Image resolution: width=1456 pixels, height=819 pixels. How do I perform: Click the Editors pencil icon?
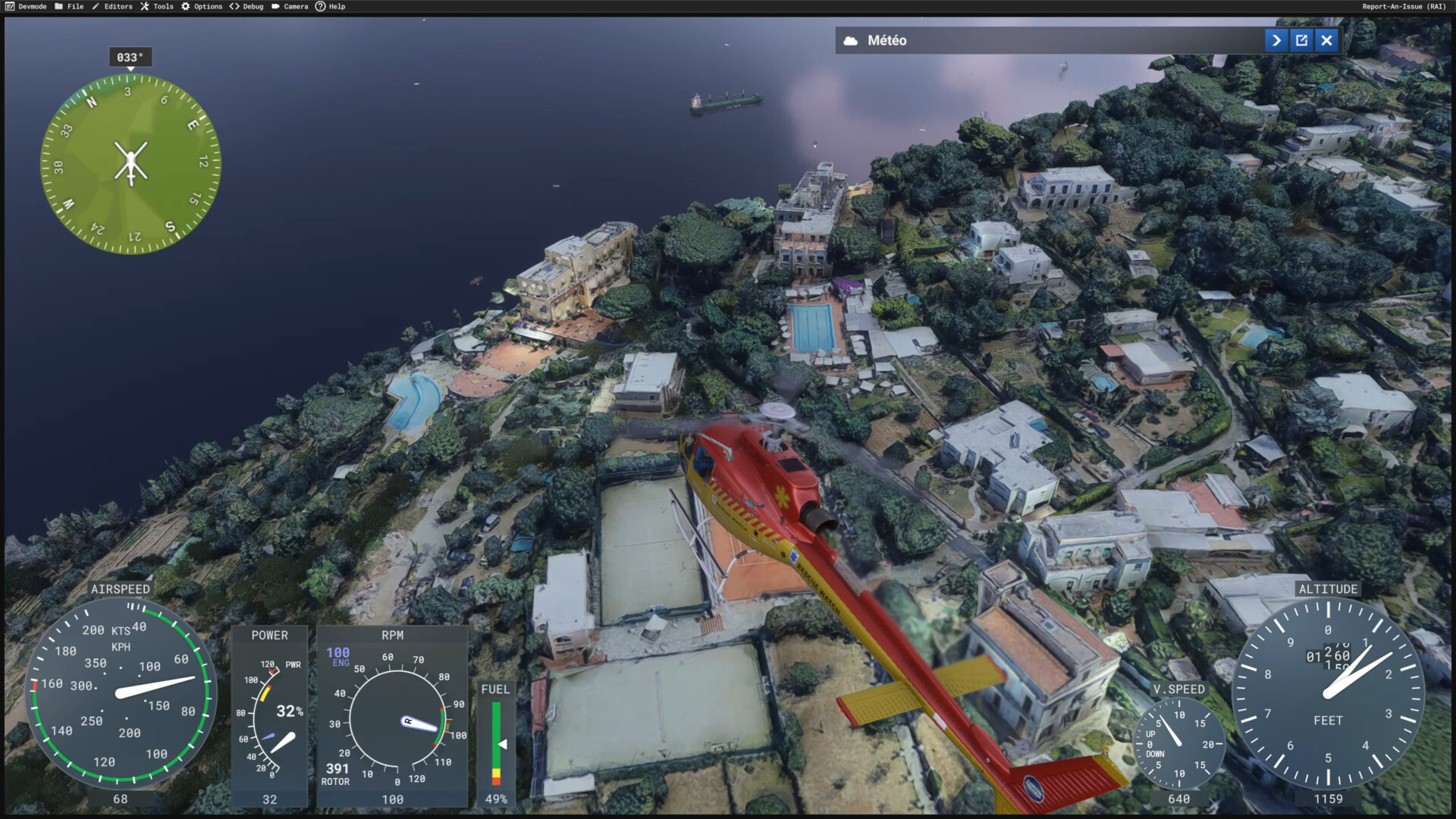click(96, 6)
